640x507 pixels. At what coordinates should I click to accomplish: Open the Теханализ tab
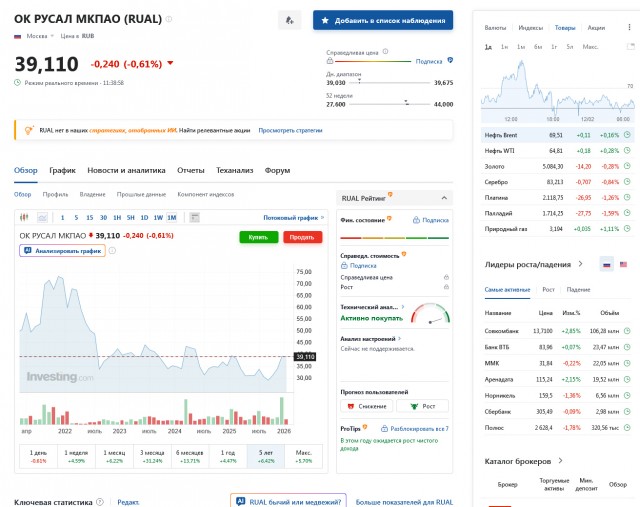click(235, 170)
